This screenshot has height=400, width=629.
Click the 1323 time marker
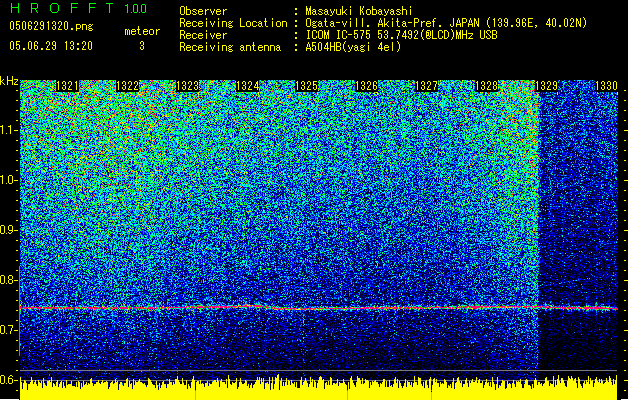point(187,86)
